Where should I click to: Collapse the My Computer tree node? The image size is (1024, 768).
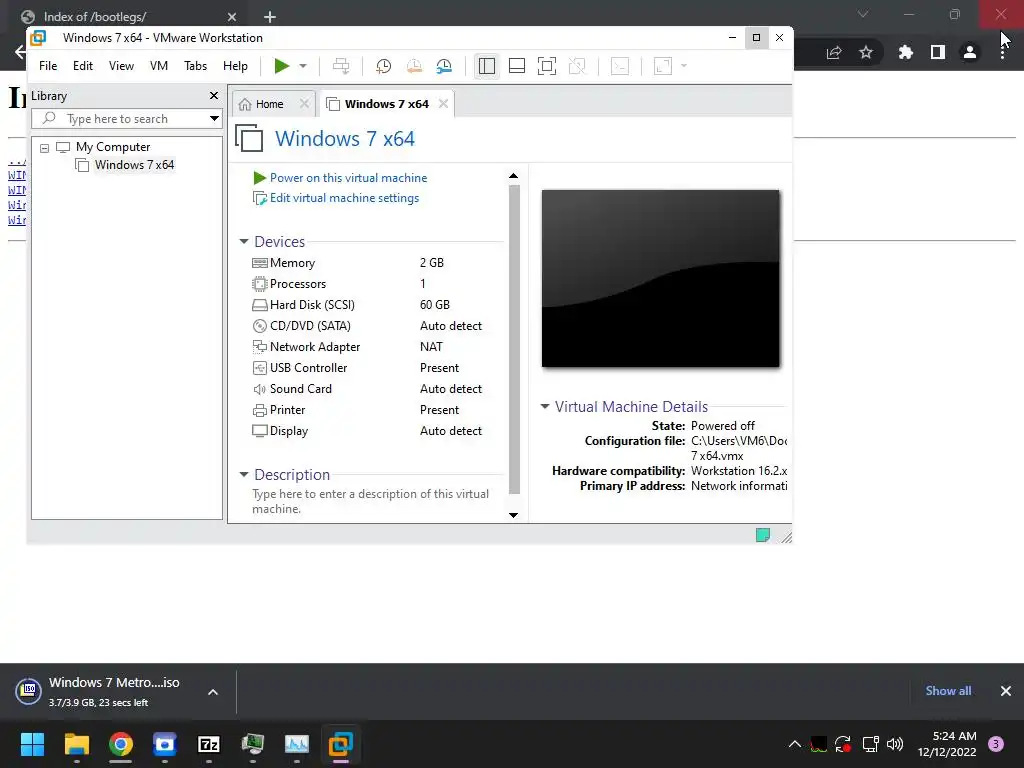click(x=44, y=148)
